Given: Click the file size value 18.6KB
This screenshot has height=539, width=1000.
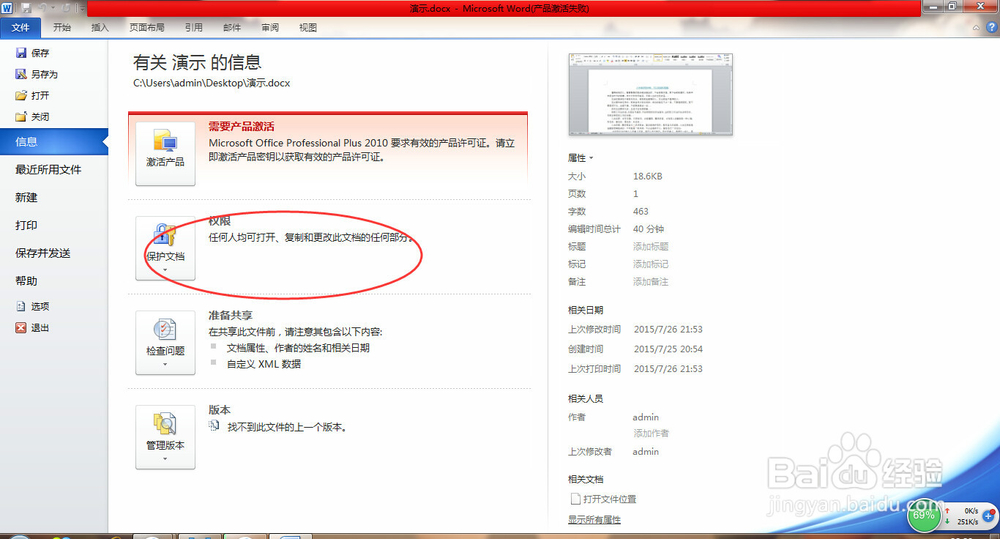Looking at the screenshot, I should (x=647, y=176).
